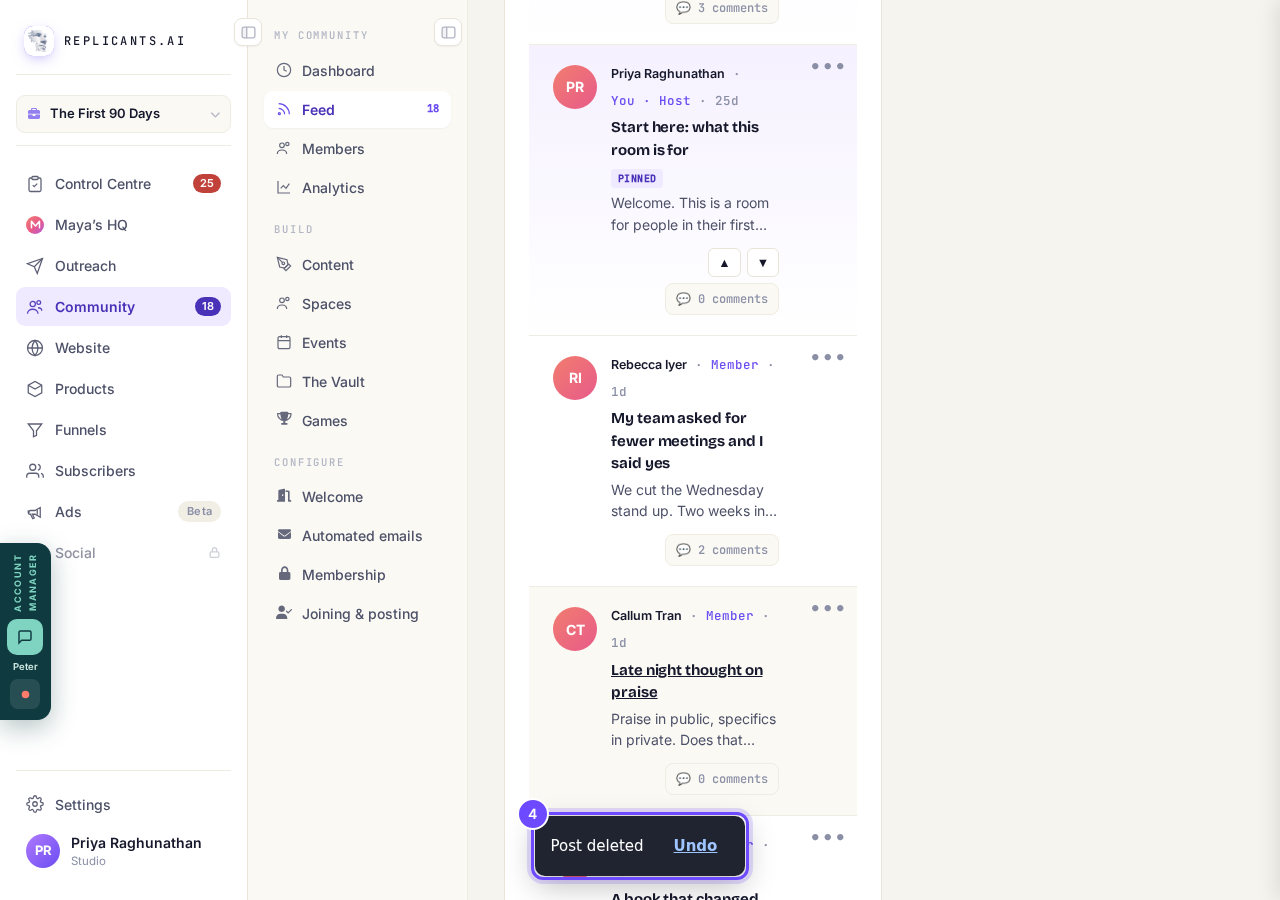1280x900 pixels.
Task: Click the Outreach paper plane icon
Action: 35,266
